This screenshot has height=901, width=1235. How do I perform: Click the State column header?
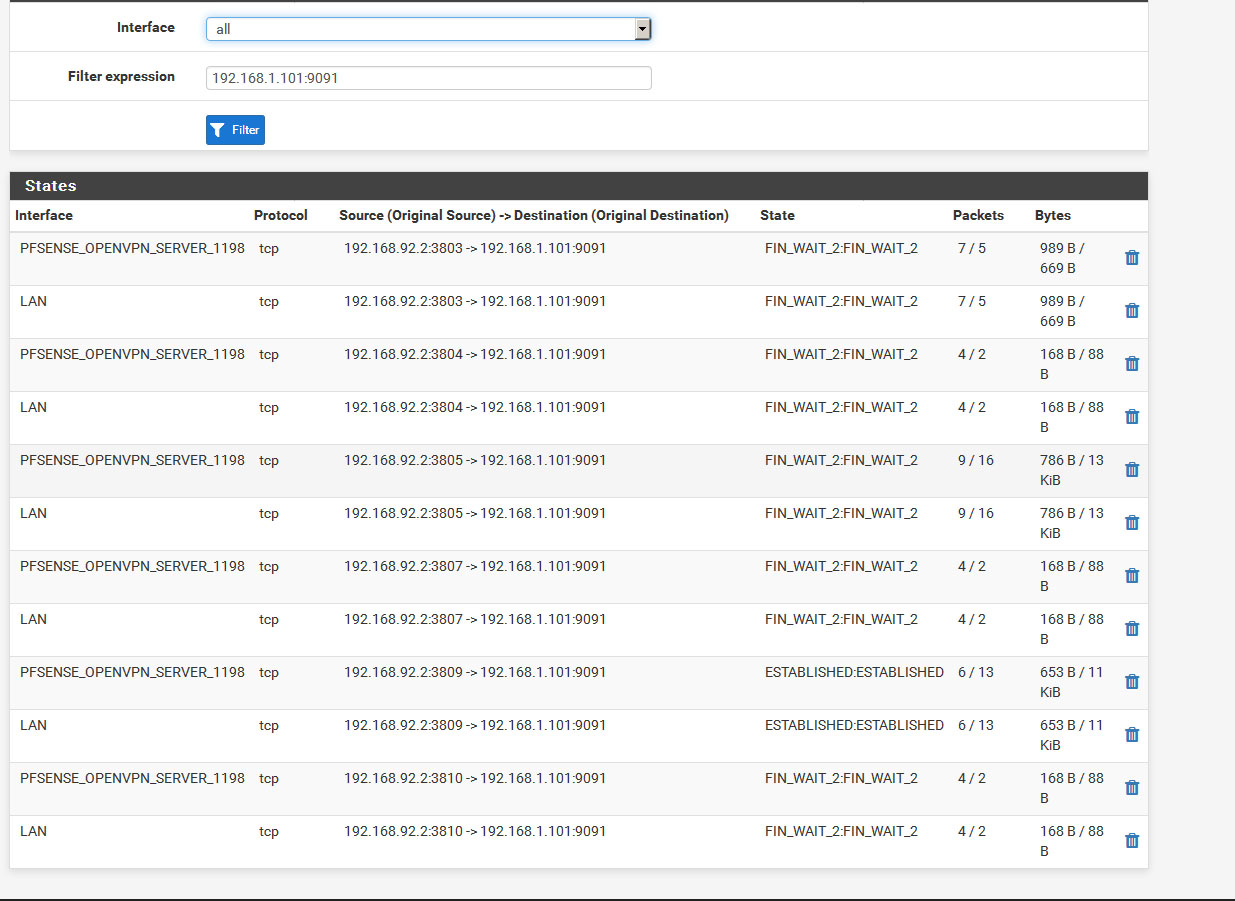(777, 216)
